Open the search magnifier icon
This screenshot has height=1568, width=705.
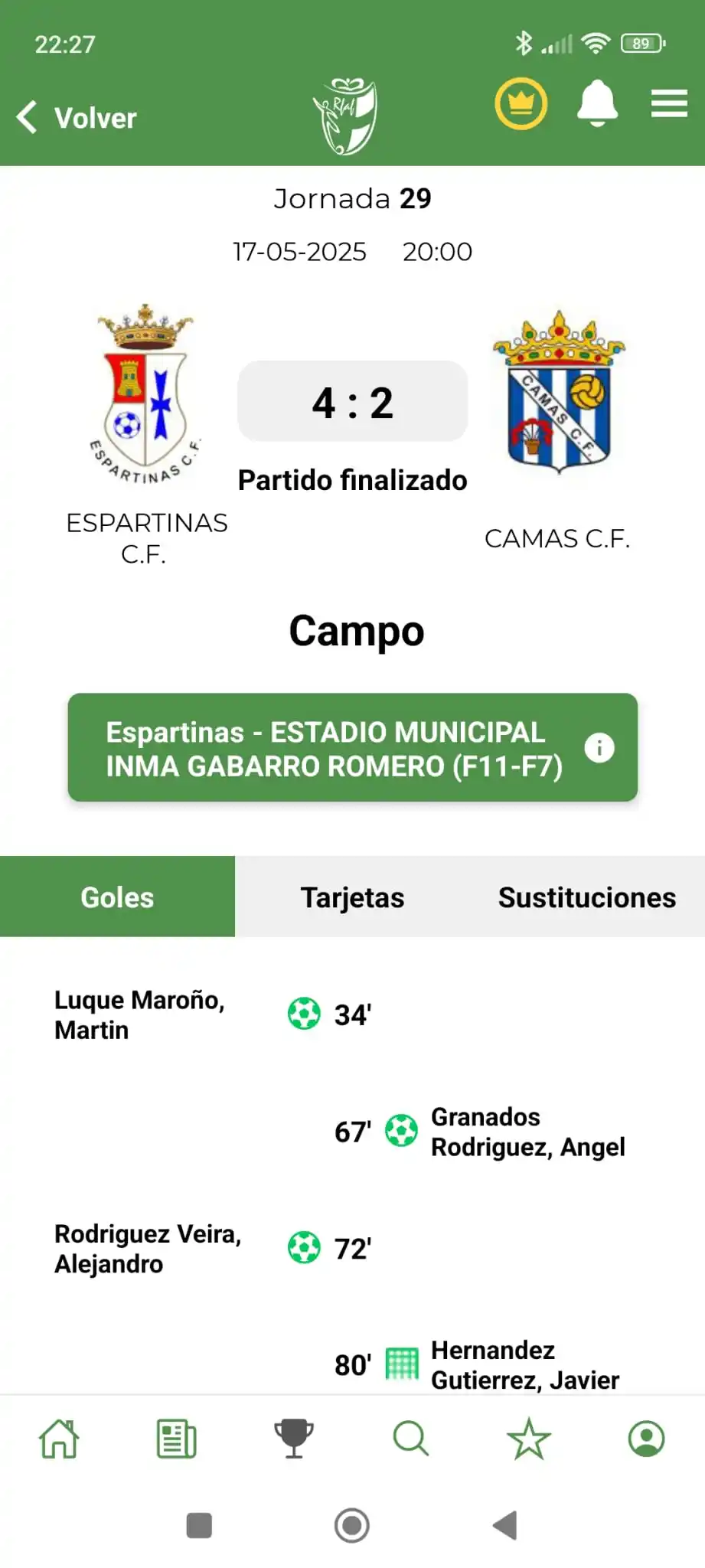411,1439
